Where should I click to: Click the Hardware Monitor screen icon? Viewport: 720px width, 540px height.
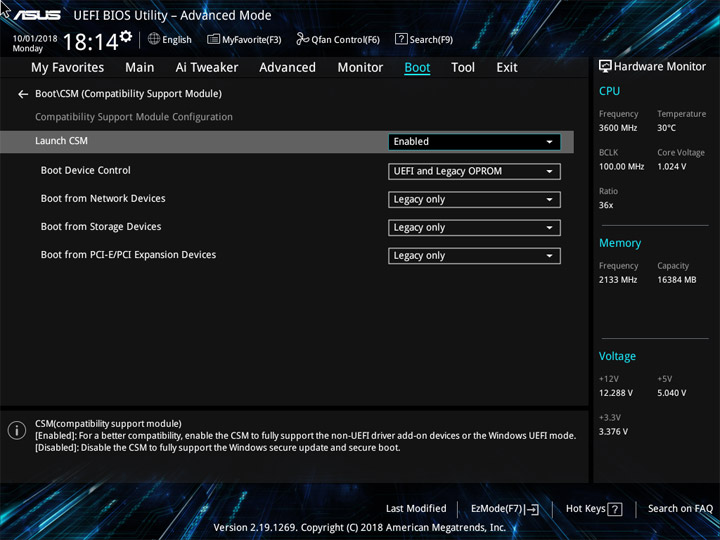[605, 66]
